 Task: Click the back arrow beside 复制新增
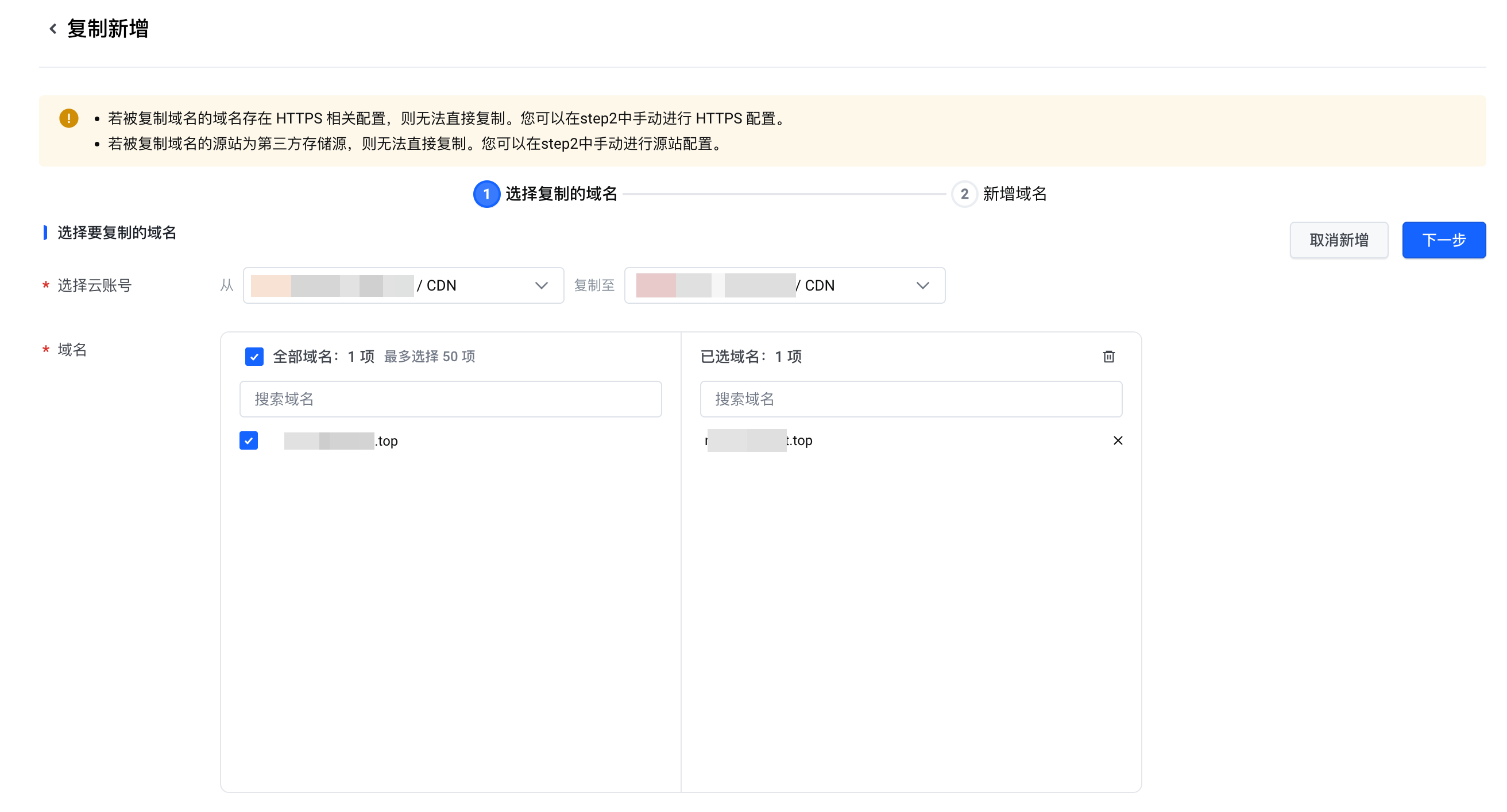[53, 29]
